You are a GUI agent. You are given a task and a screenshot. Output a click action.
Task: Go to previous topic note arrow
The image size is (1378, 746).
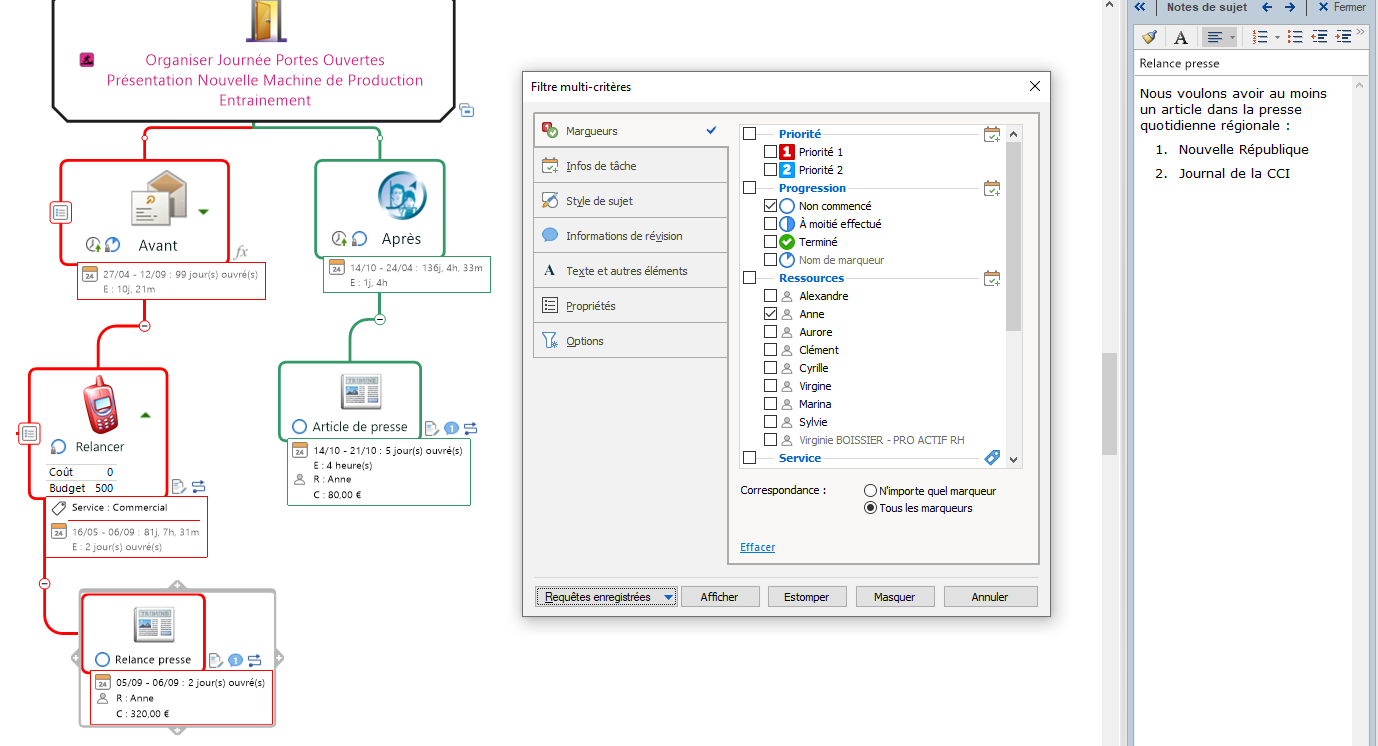click(x=1267, y=7)
